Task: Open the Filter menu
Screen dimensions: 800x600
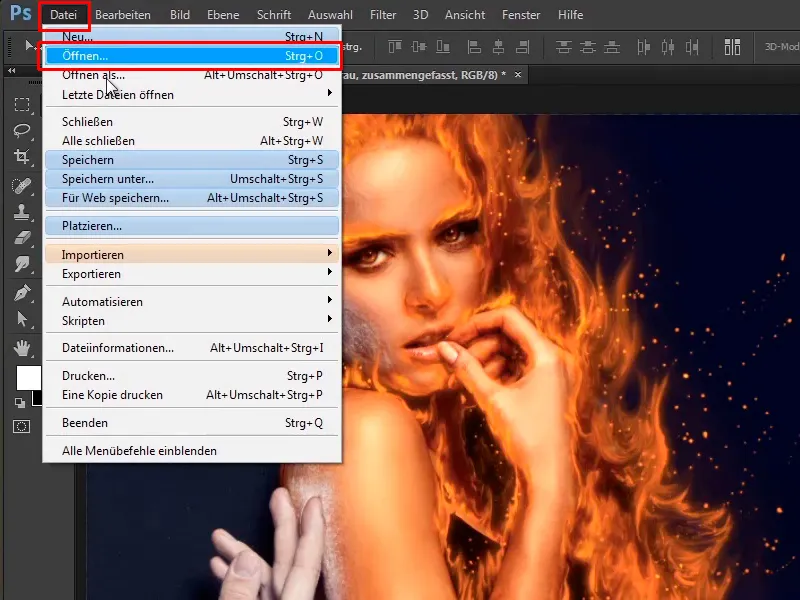Action: pyautogui.click(x=383, y=15)
